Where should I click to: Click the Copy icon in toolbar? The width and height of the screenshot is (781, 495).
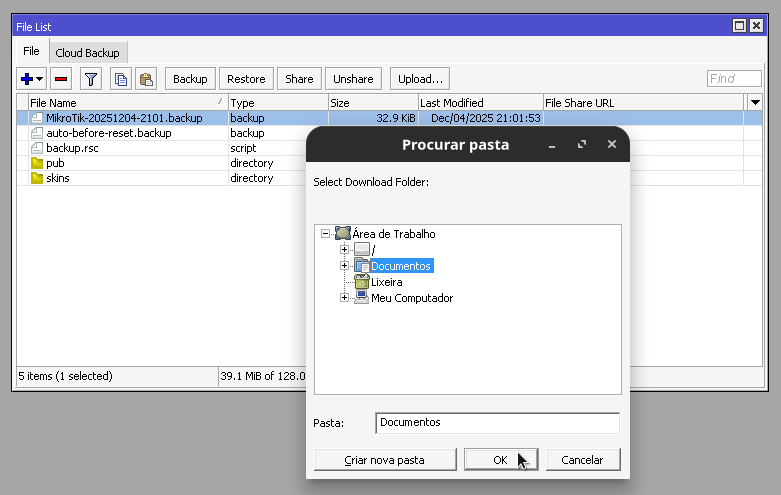pos(120,79)
